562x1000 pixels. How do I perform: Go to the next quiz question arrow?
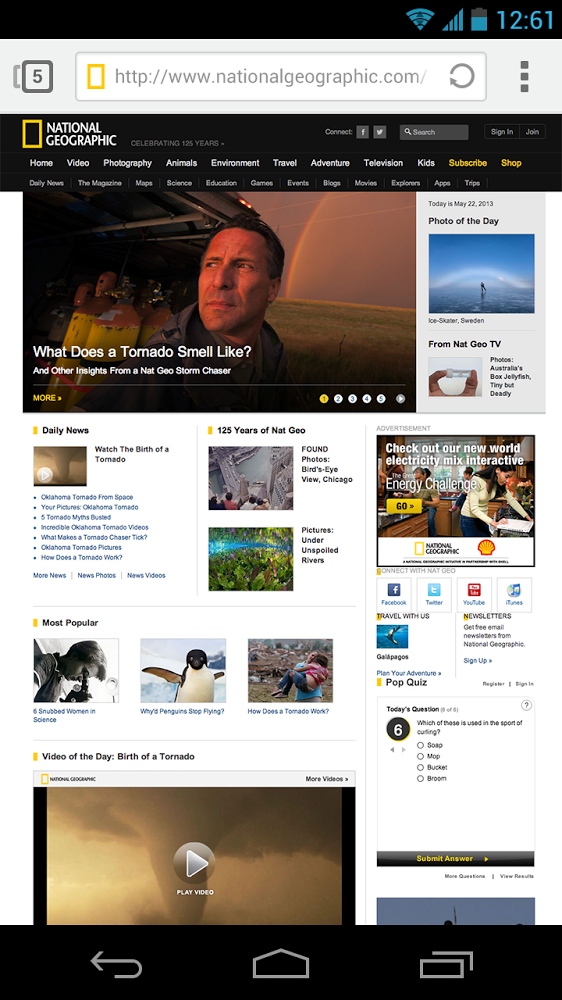[x=404, y=749]
